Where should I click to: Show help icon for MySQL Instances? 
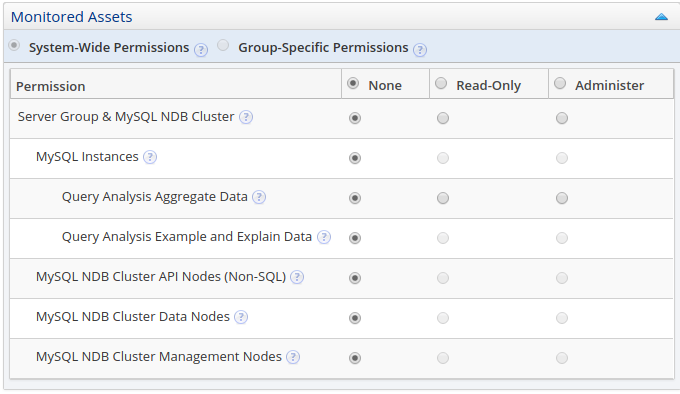pyautogui.click(x=150, y=157)
